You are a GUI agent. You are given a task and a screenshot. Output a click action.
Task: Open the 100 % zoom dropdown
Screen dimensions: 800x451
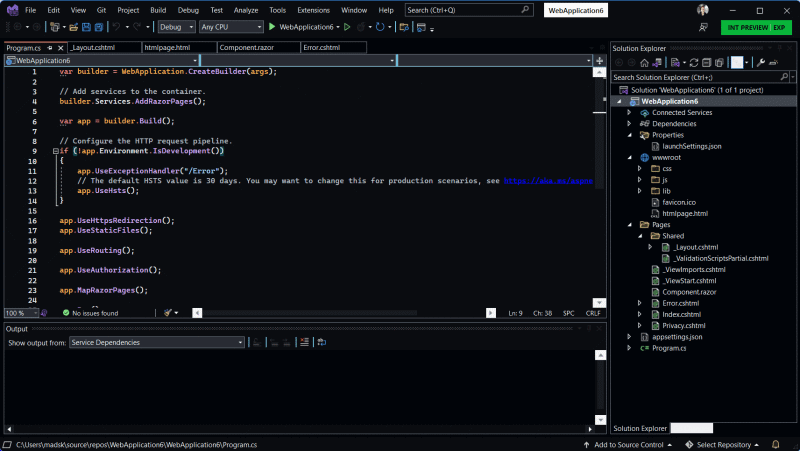tap(21, 313)
